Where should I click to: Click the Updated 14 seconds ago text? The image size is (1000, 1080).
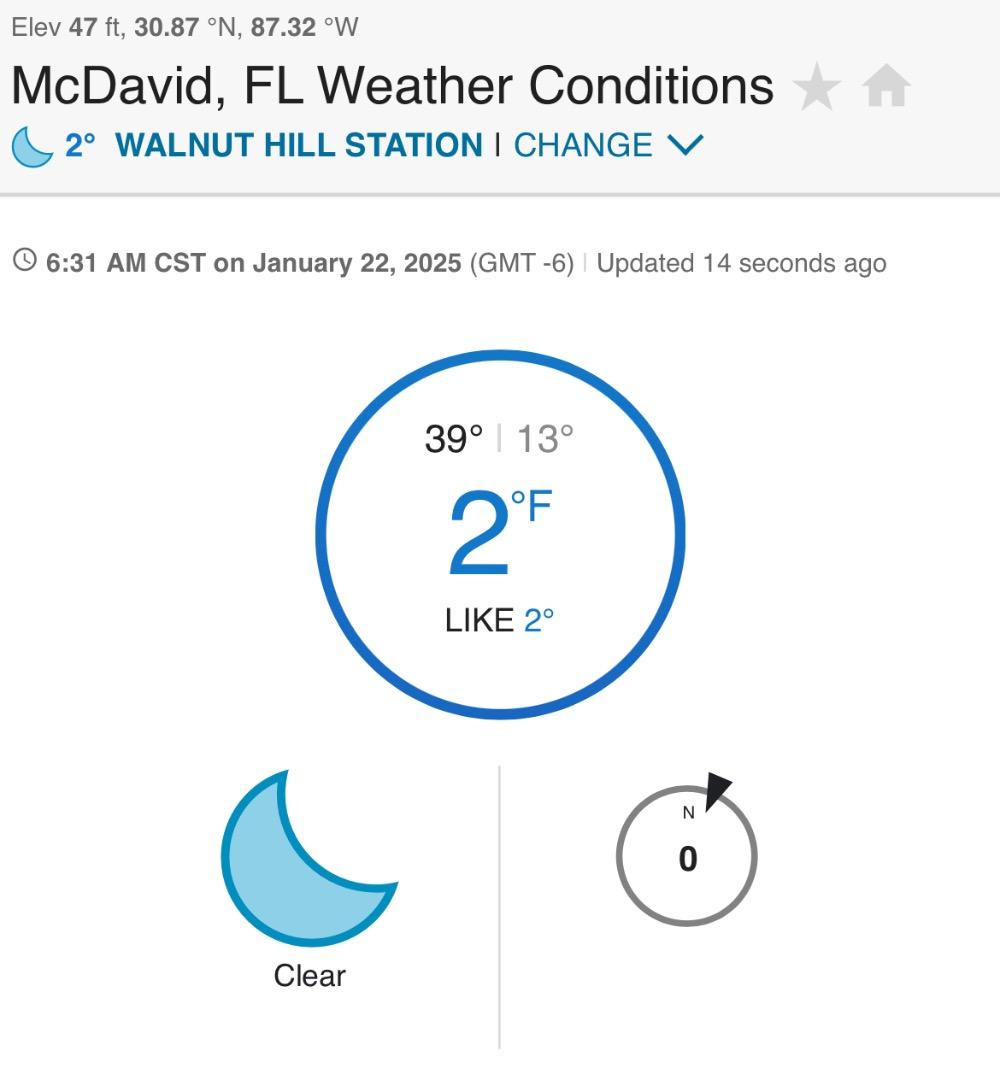click(741, 263)
